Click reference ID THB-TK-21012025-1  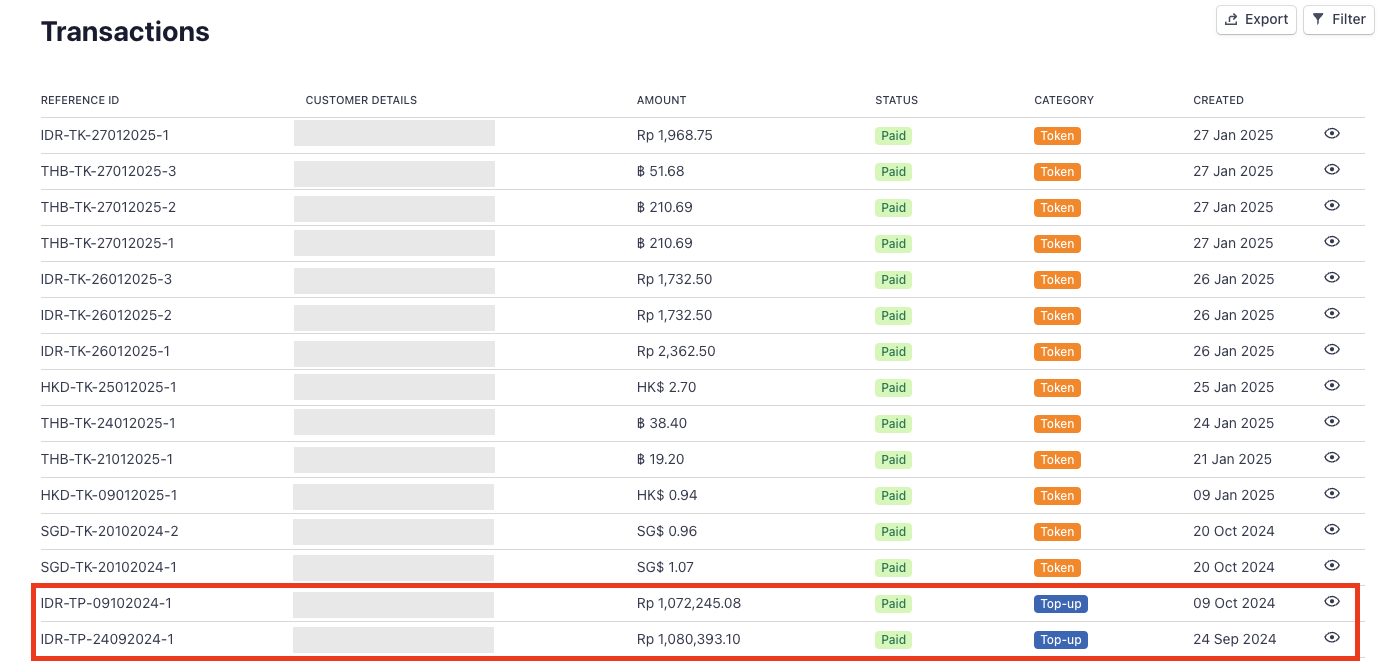coord(107,459)
